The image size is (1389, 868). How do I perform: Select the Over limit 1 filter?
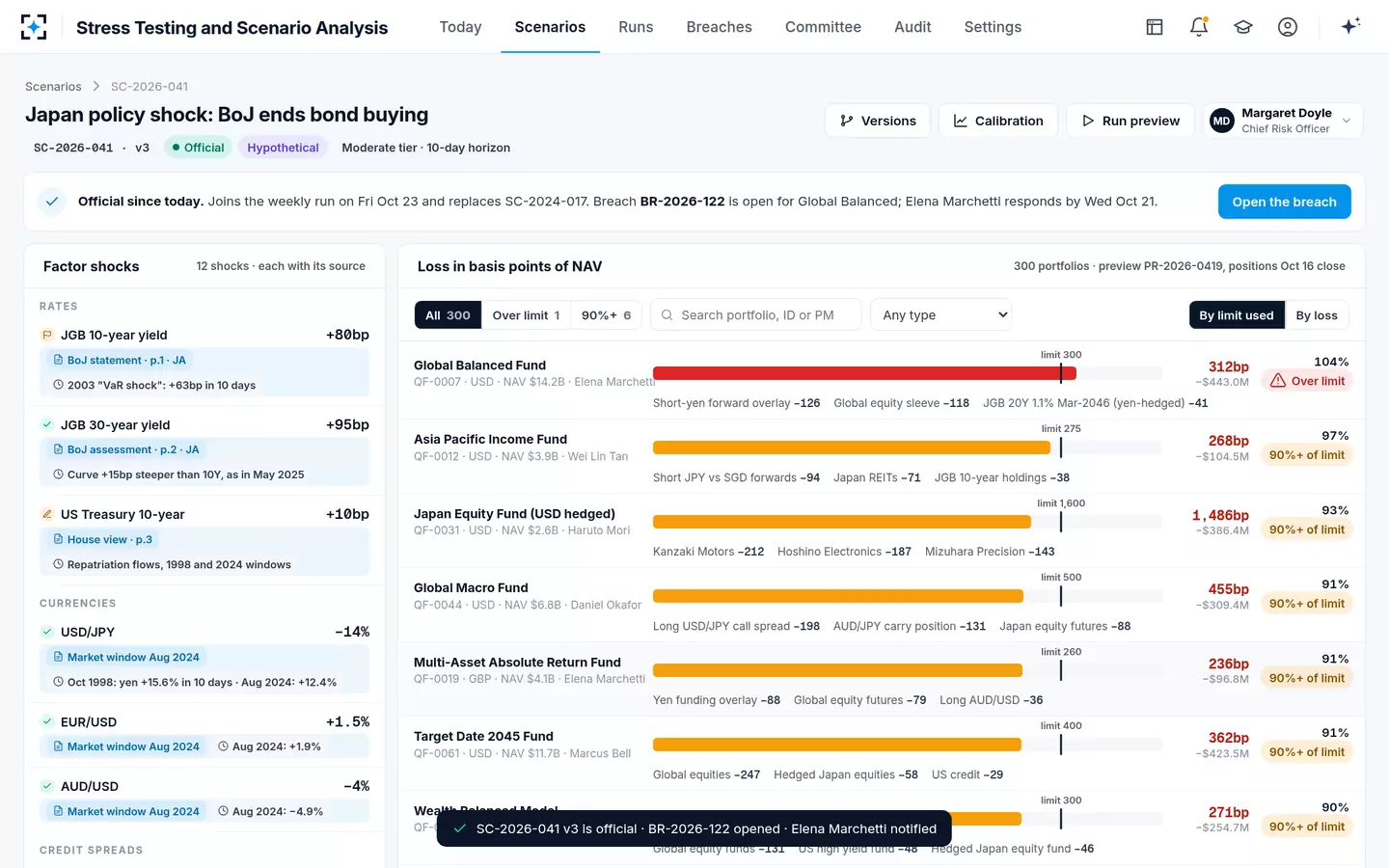point(526,315)
